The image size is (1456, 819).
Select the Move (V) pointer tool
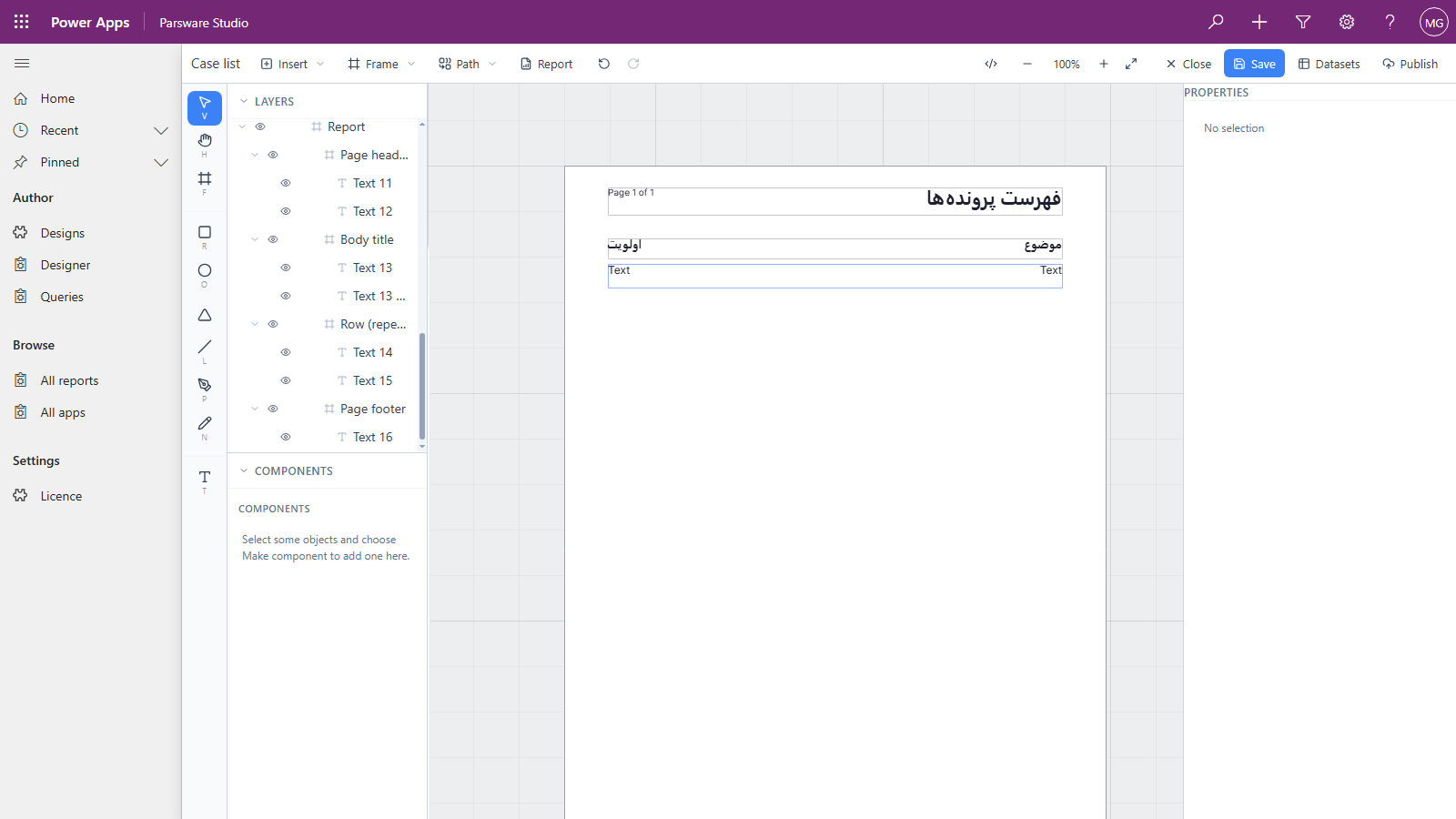(x=205, y=107)
